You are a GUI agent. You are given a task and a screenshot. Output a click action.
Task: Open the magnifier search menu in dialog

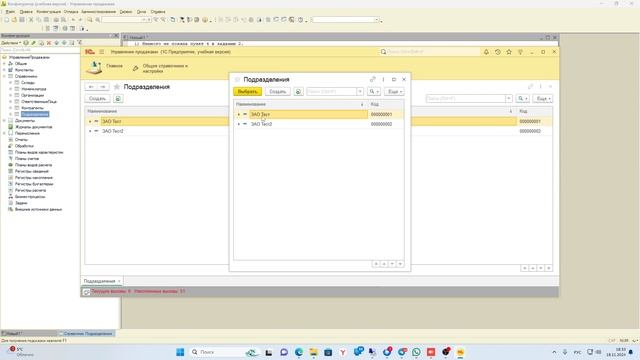coord(374,91)
